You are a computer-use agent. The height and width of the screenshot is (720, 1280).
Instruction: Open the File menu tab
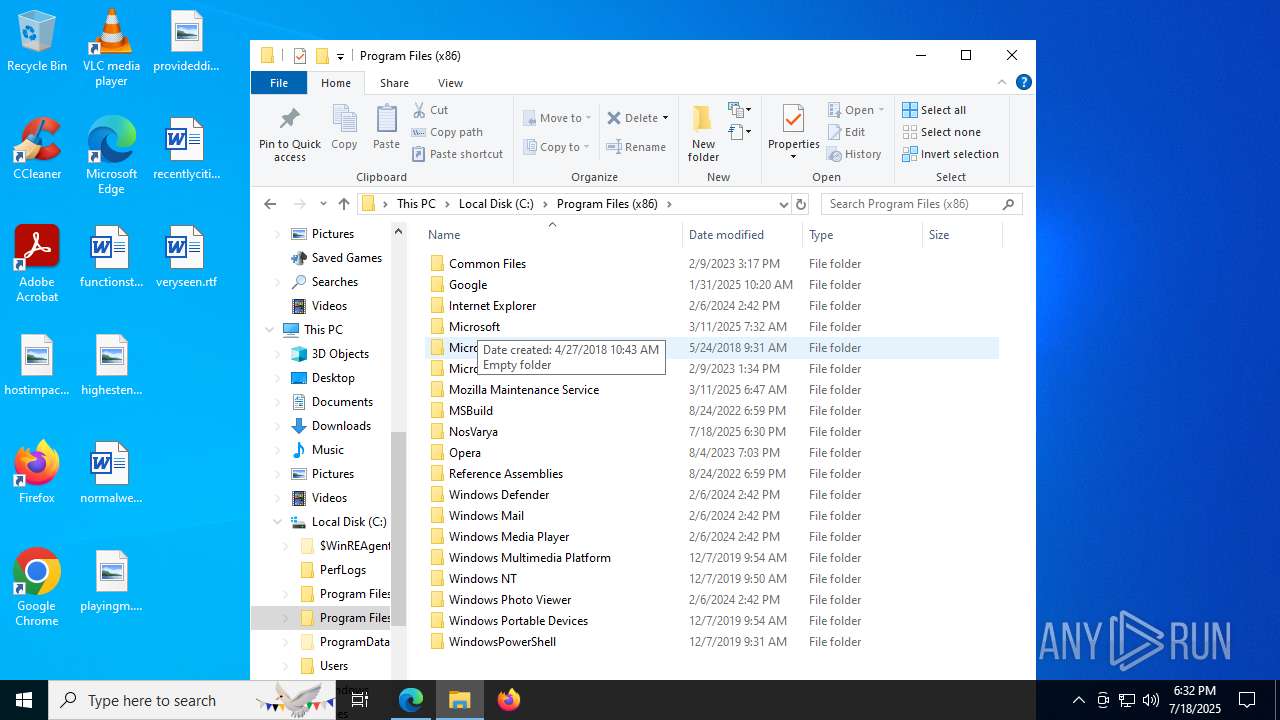coord(279,83)
